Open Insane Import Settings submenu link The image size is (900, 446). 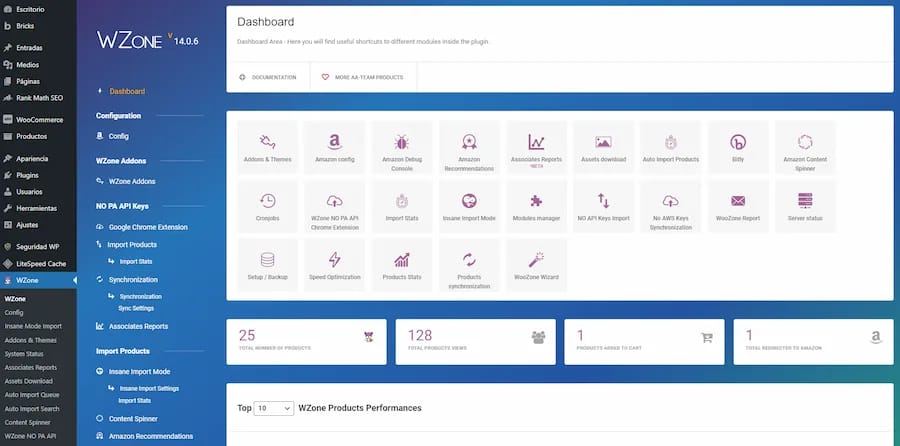coord(149,389)
